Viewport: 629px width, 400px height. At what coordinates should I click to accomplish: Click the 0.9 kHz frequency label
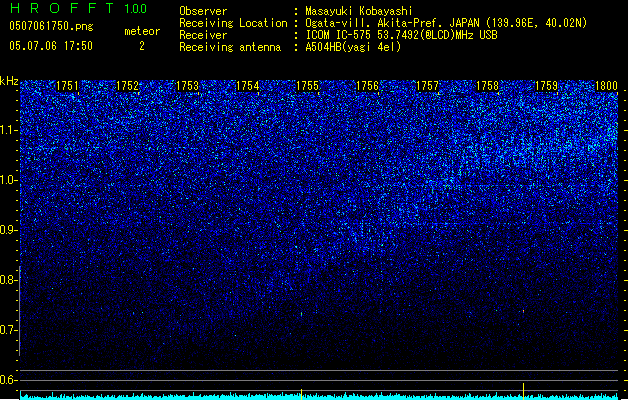(x=8, y=230)
